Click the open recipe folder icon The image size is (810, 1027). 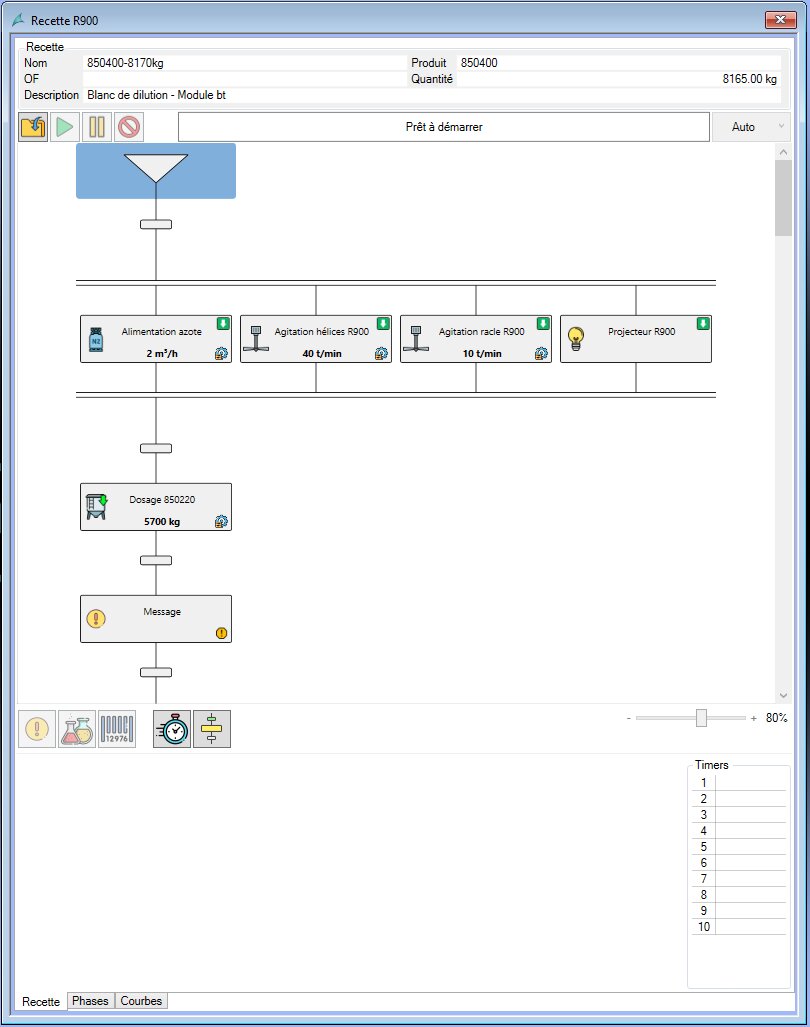pyautogui.click(x=33, y=127)
